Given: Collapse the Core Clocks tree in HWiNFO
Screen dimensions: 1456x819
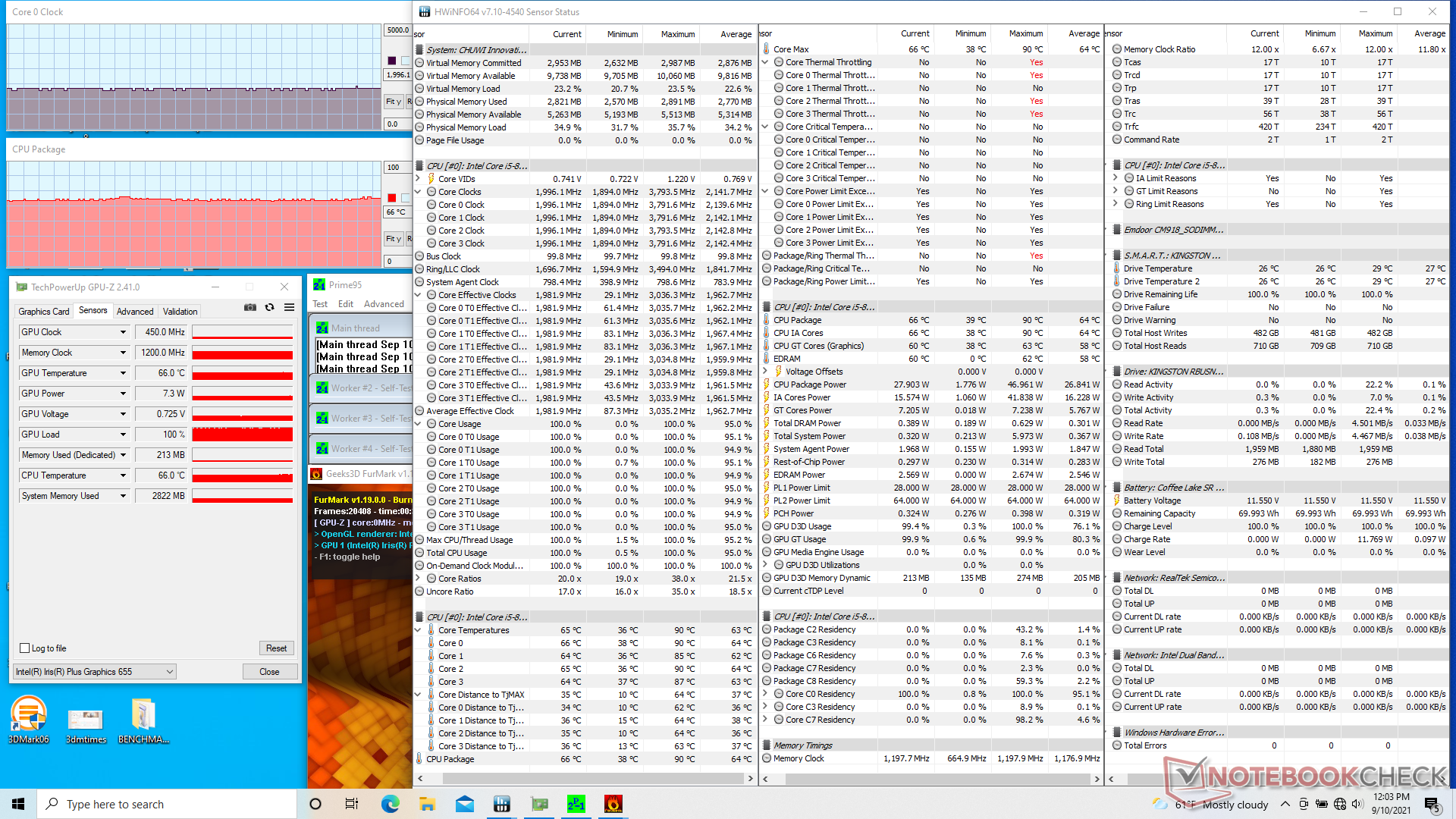Looking at the screenshot, I should pyautogui.click(x=419, y=192).
